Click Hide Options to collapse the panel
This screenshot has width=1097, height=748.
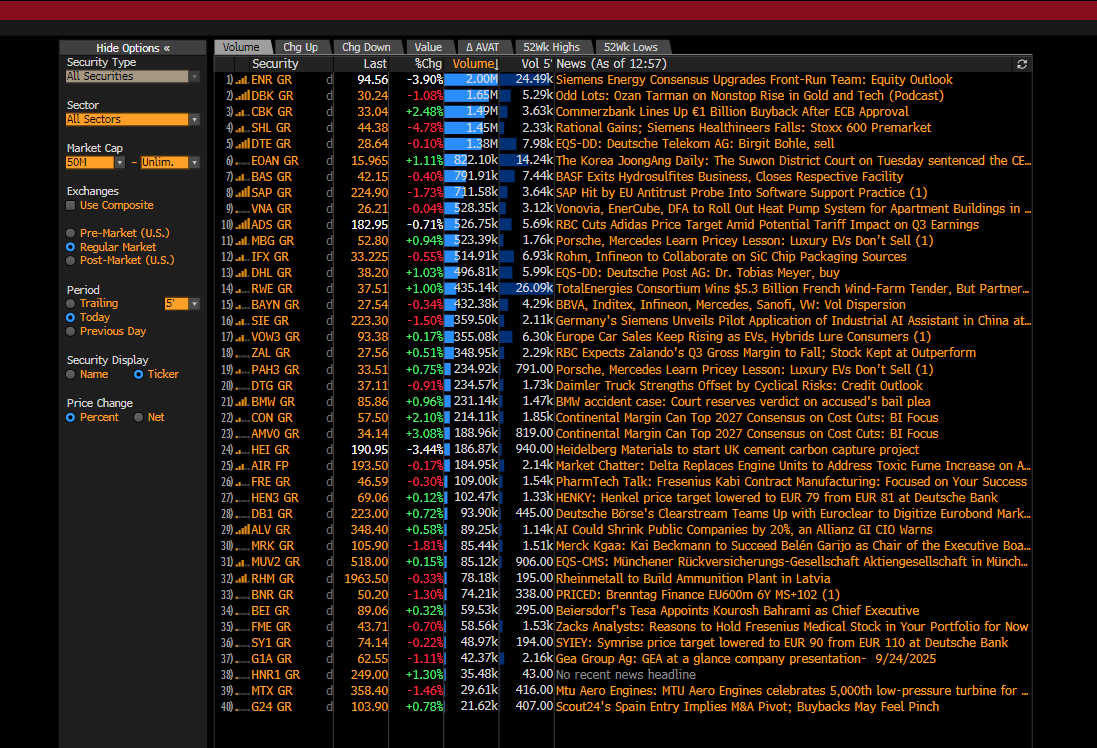[x=132, y=48]
